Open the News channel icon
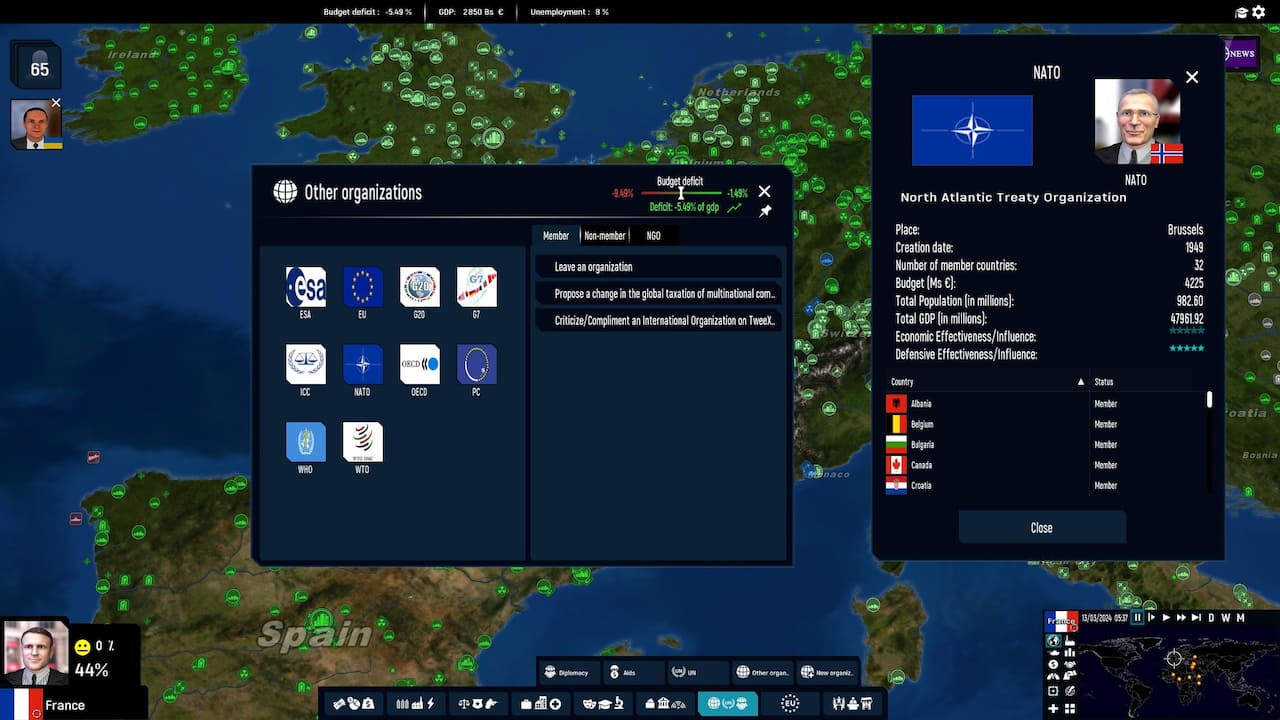Viewport: 1280px width, 720px height. coord(1241,53)
